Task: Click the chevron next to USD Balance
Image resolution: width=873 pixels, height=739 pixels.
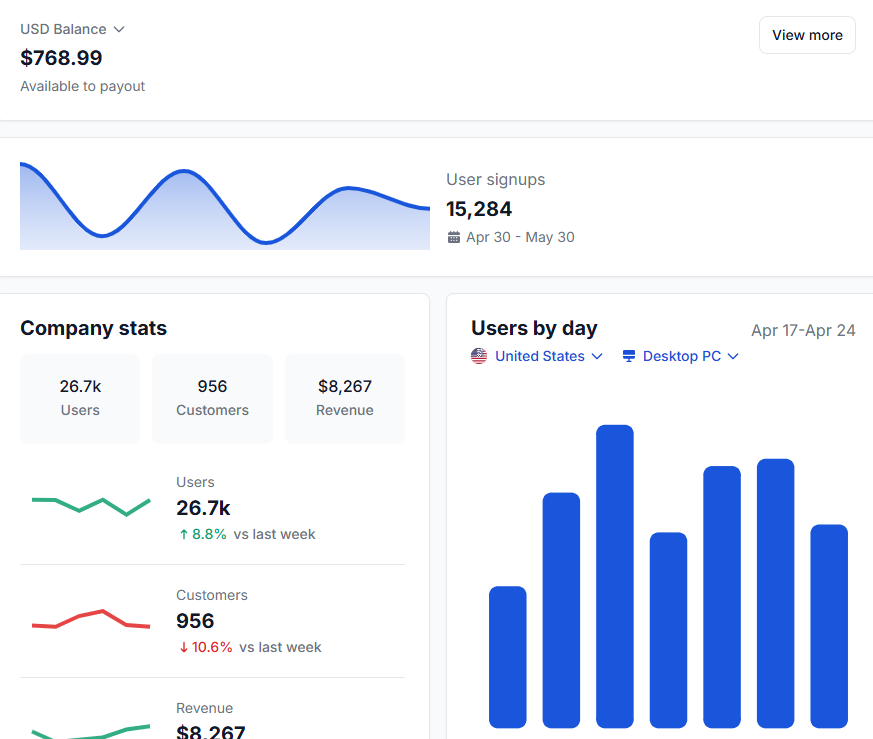Action: [119, 29]
